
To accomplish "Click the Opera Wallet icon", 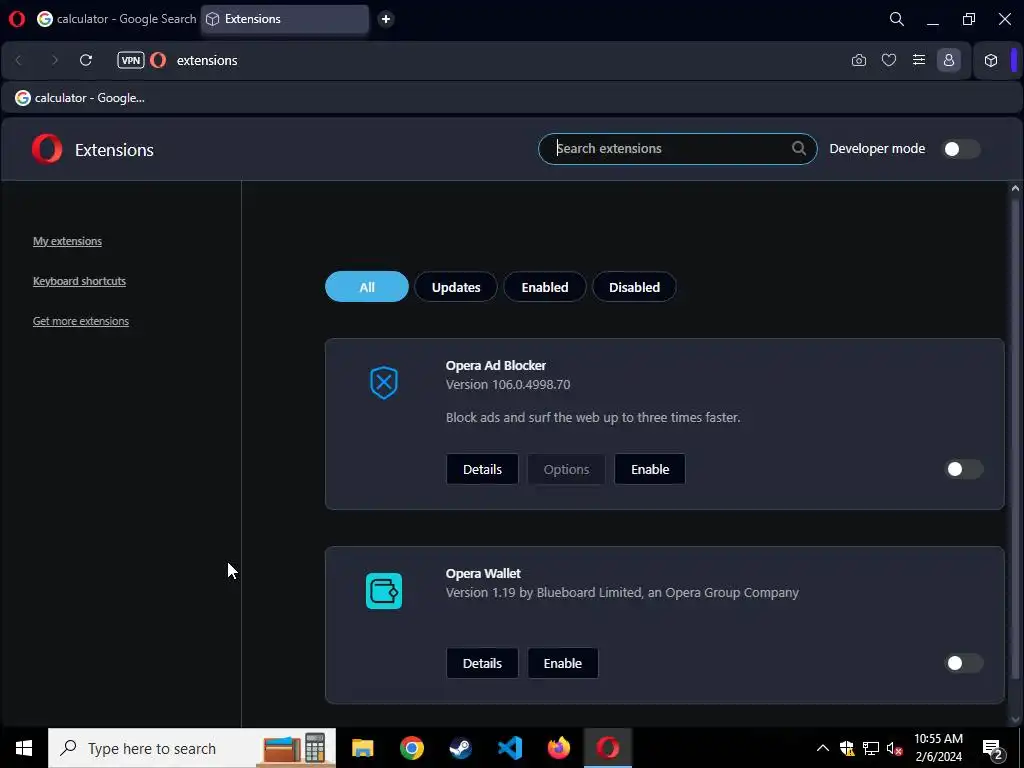I will [384, 590].
